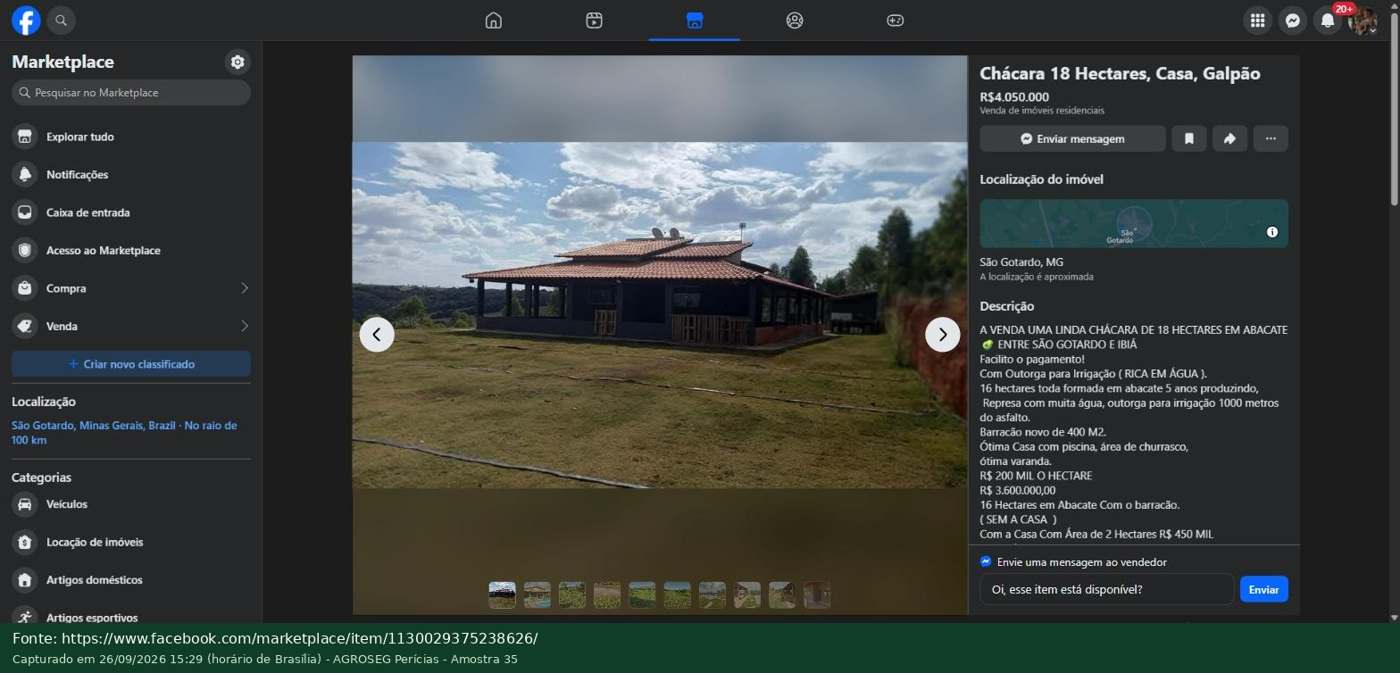Click the blue Enviar button
This screenshot has width=1400, height=673.
point(1263,589)
